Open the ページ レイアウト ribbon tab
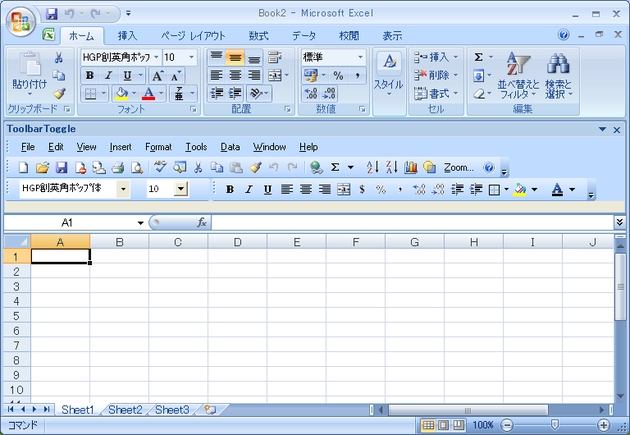The image size is (630, 435). (193, 36)
